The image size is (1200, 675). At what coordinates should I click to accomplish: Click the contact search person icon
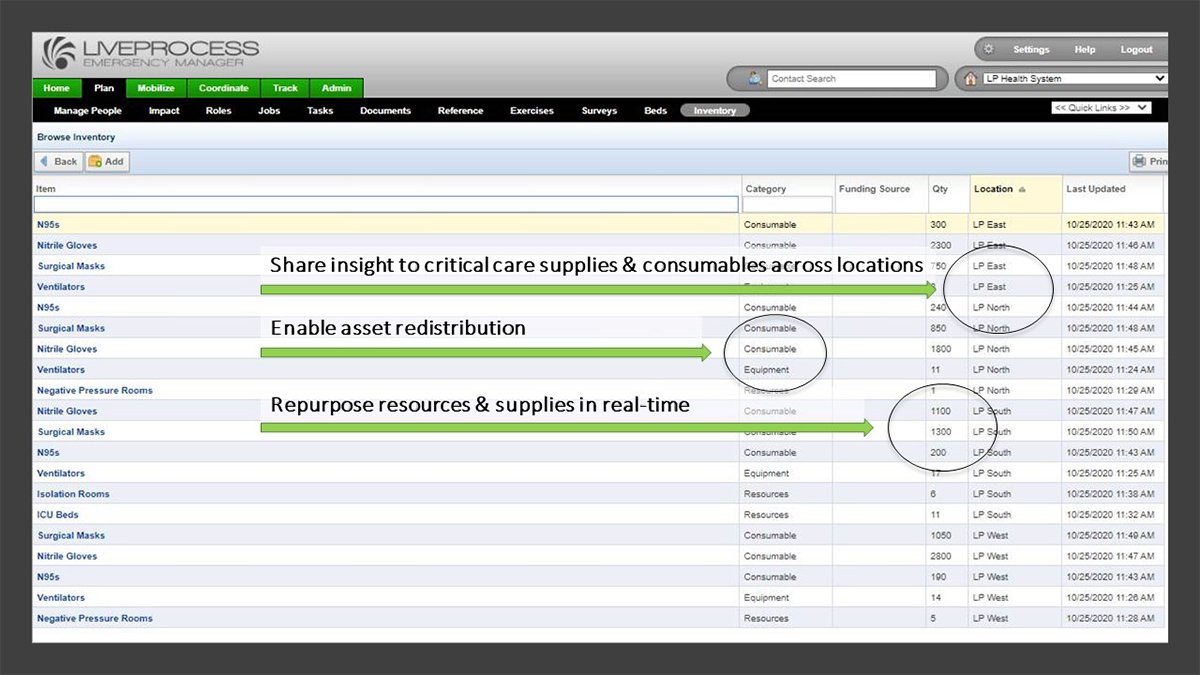754,78
